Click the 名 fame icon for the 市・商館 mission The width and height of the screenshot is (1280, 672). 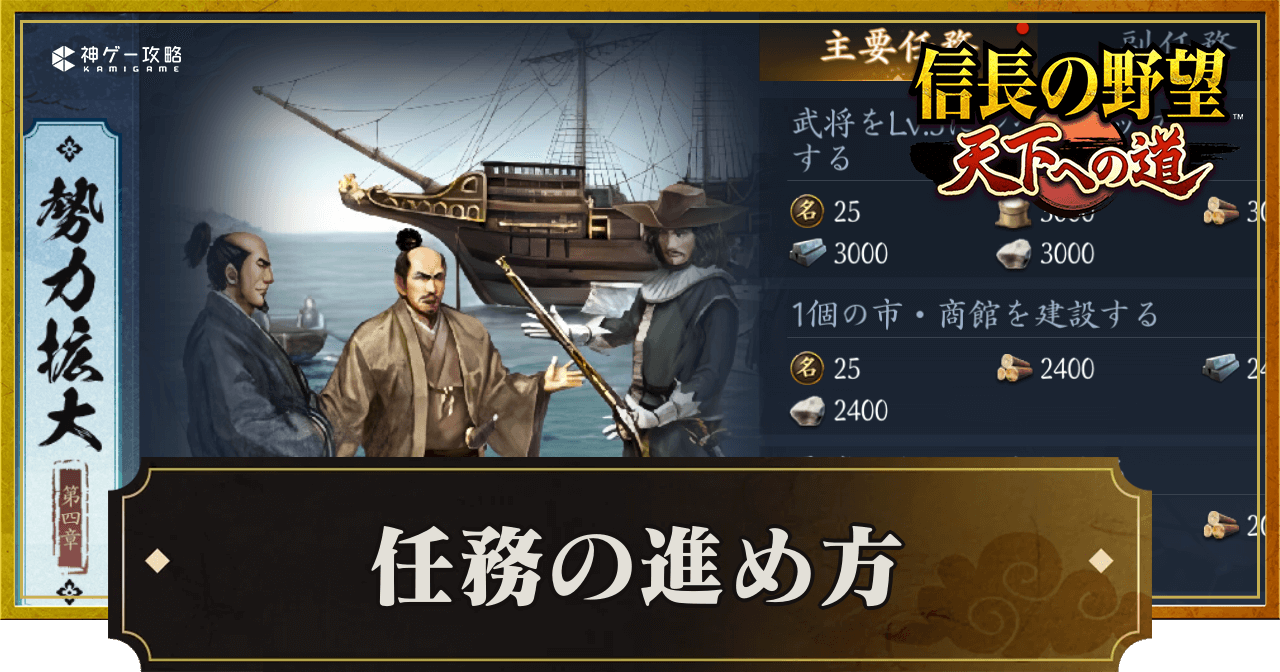coord(806,368)
